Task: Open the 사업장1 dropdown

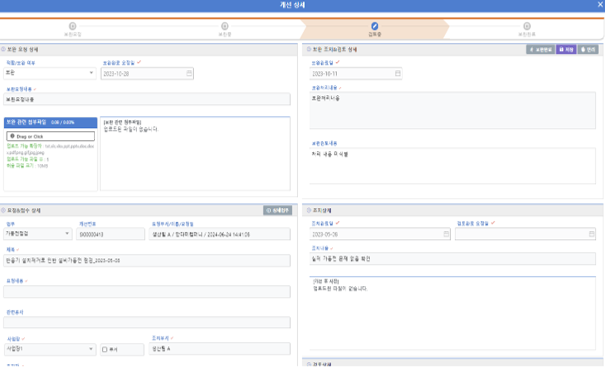Action: pyautogui.click(x=50, y=349)
